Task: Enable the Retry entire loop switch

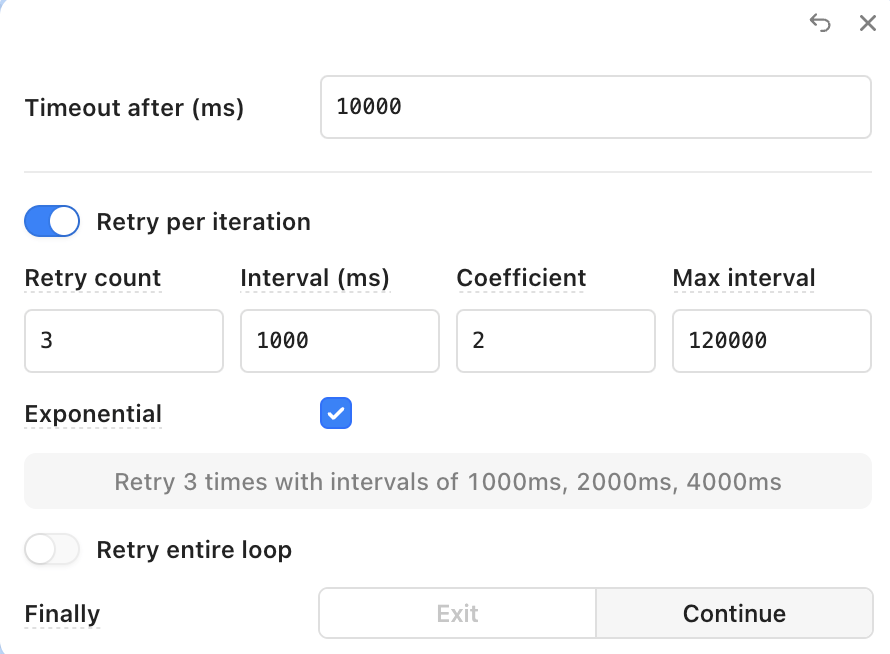Action: [52, 549]
